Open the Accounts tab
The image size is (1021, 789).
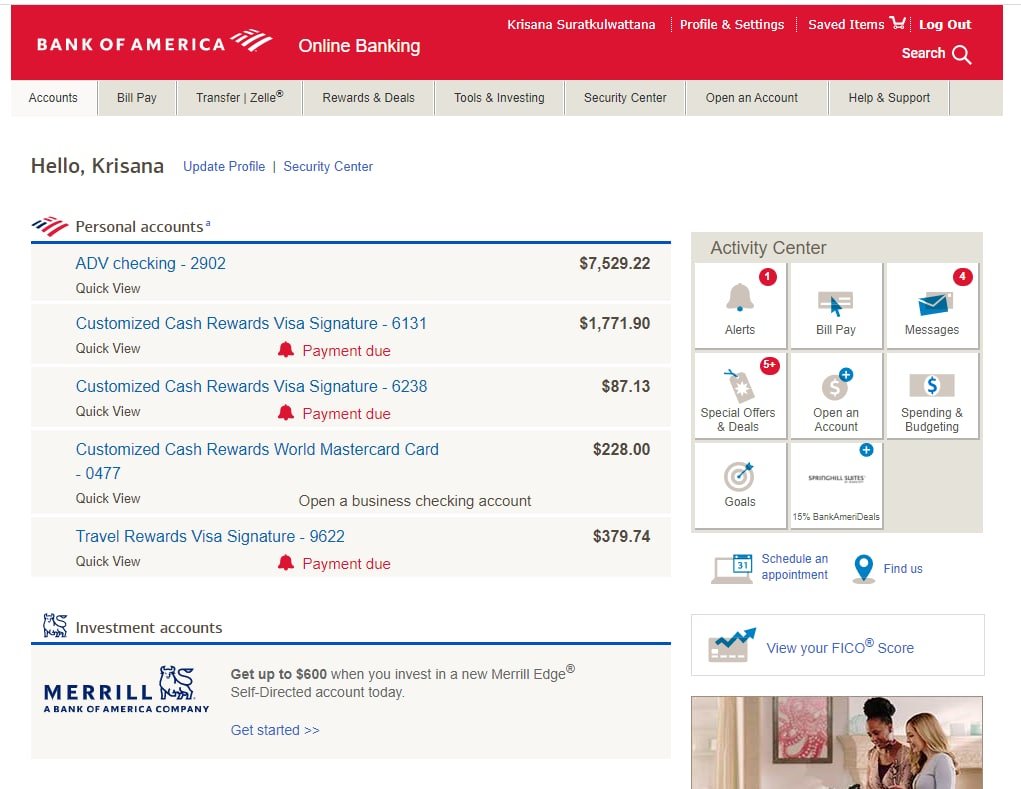click(53, 98)
